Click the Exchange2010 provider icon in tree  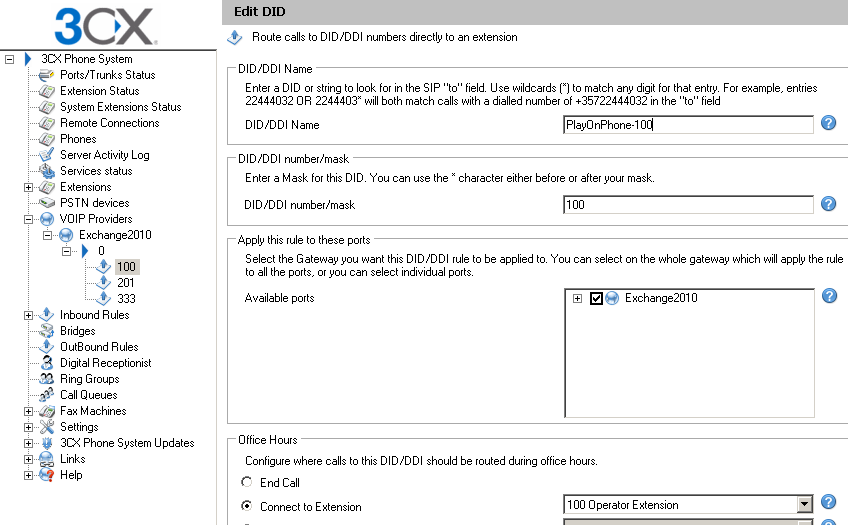coord(66,235)
